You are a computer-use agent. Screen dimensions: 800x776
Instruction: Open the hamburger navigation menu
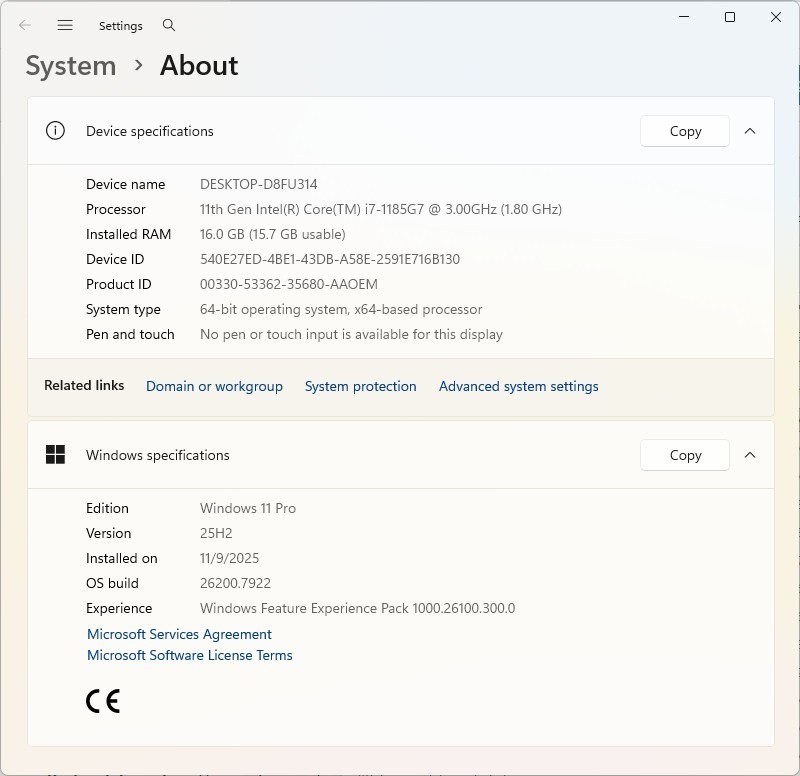[x=65, y=25]
